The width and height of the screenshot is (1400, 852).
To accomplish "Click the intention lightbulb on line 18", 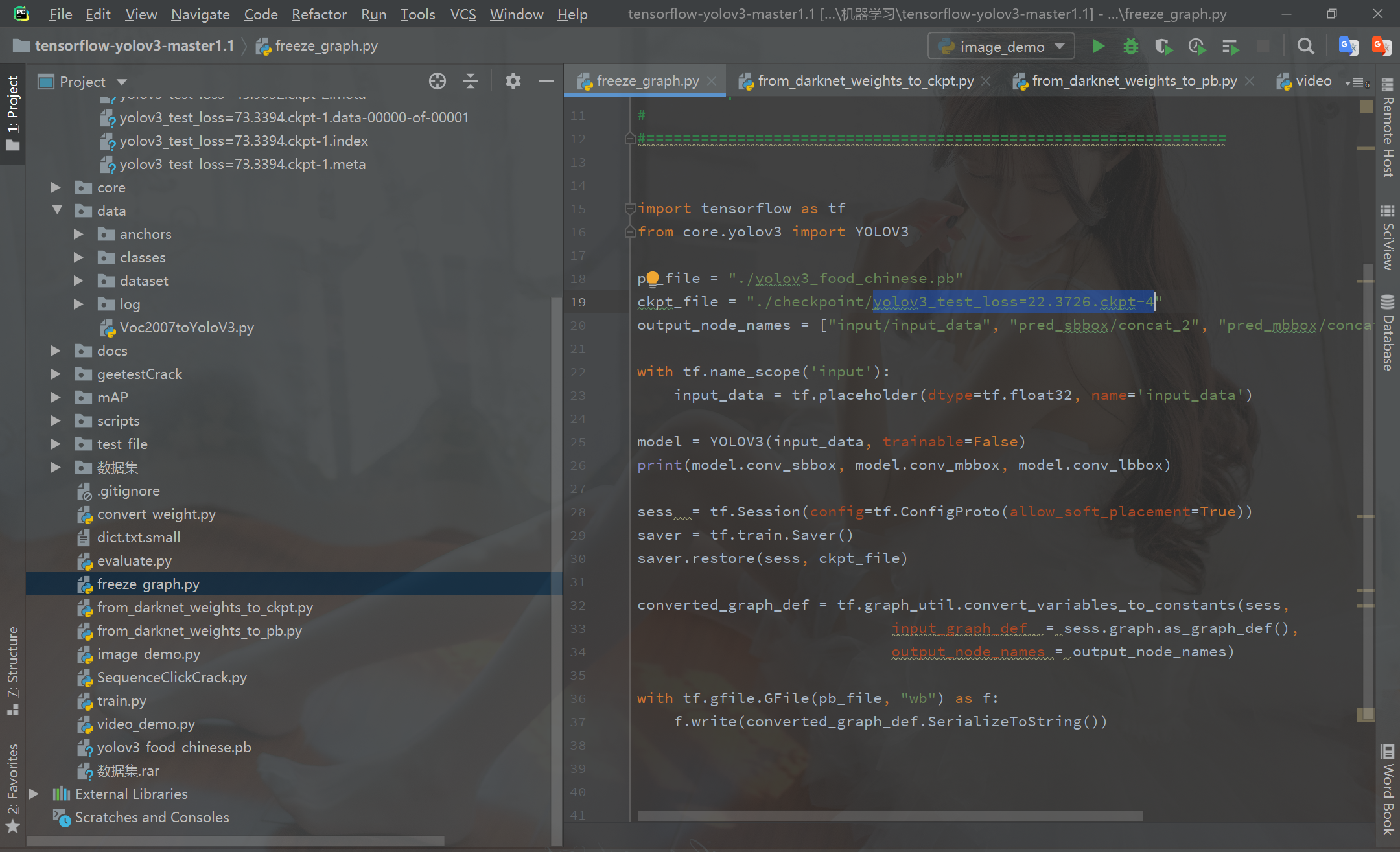I will point(653,278).
